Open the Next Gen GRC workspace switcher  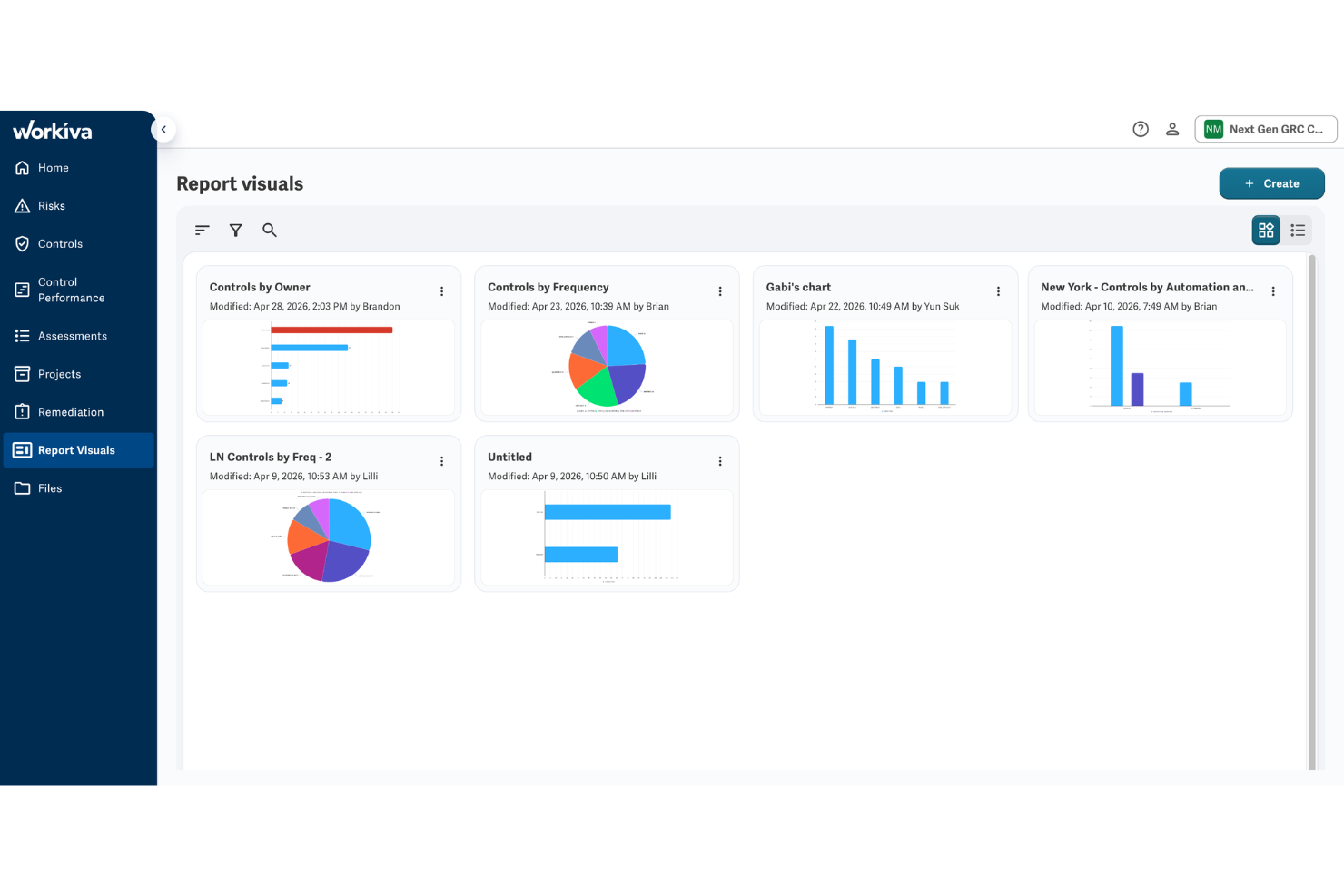(x=1266, y=129)
